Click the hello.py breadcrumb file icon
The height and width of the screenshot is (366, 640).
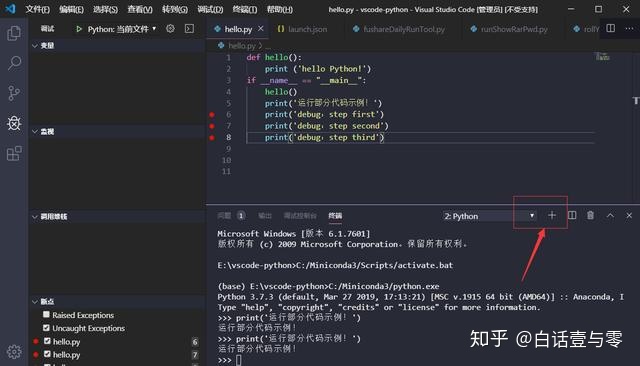(221, 45)
